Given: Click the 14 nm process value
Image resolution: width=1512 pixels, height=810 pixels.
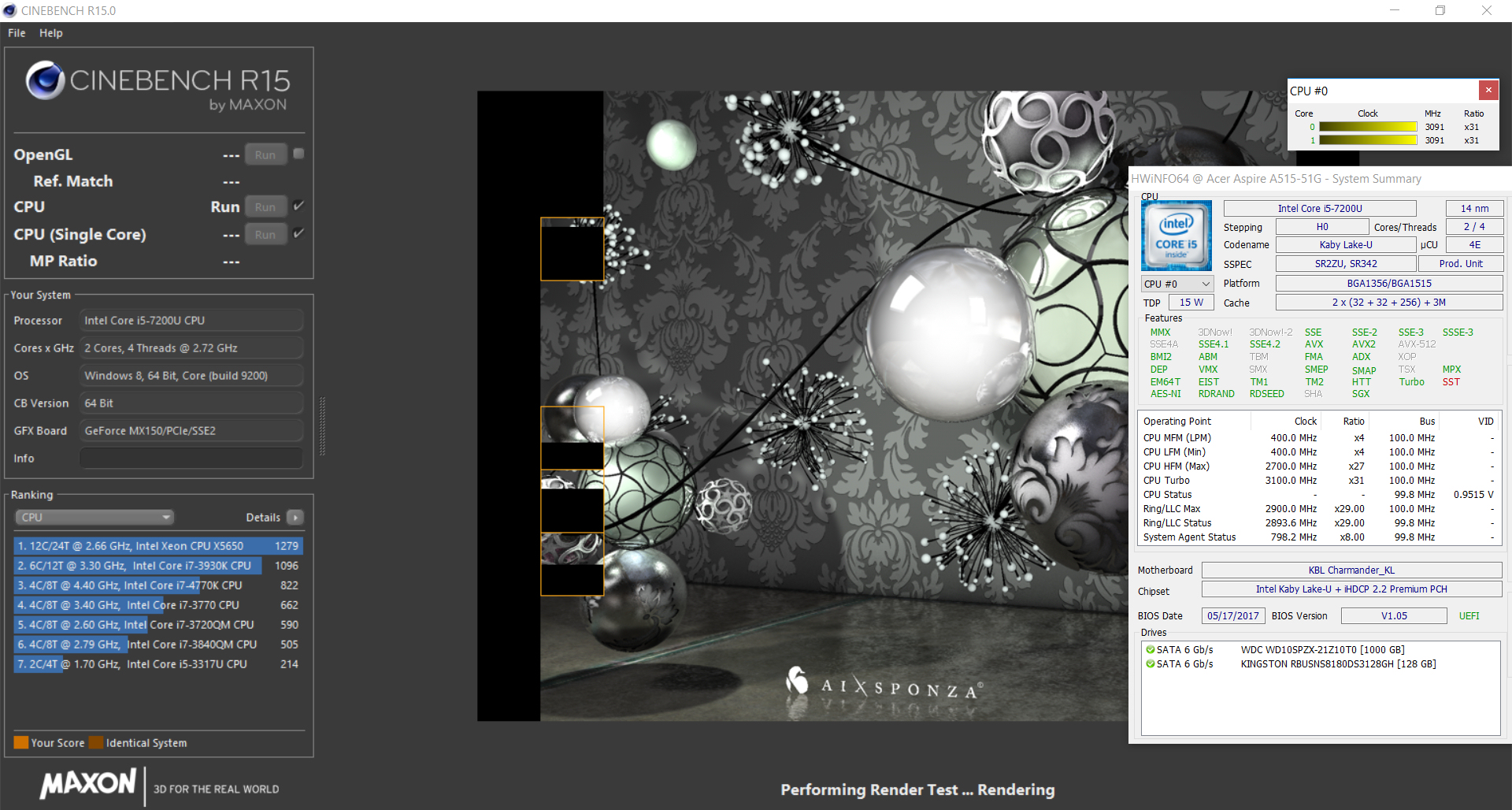Looking at the screenshot, I should pyautogui.click(x=1474, y=209).
